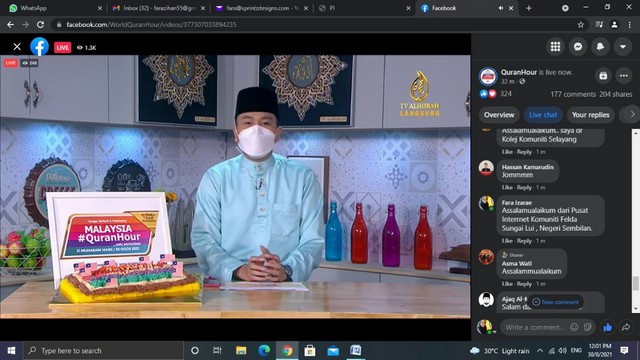Click the thumbs-up Like button by comment box
640x360 pixels.
(607, 327)
